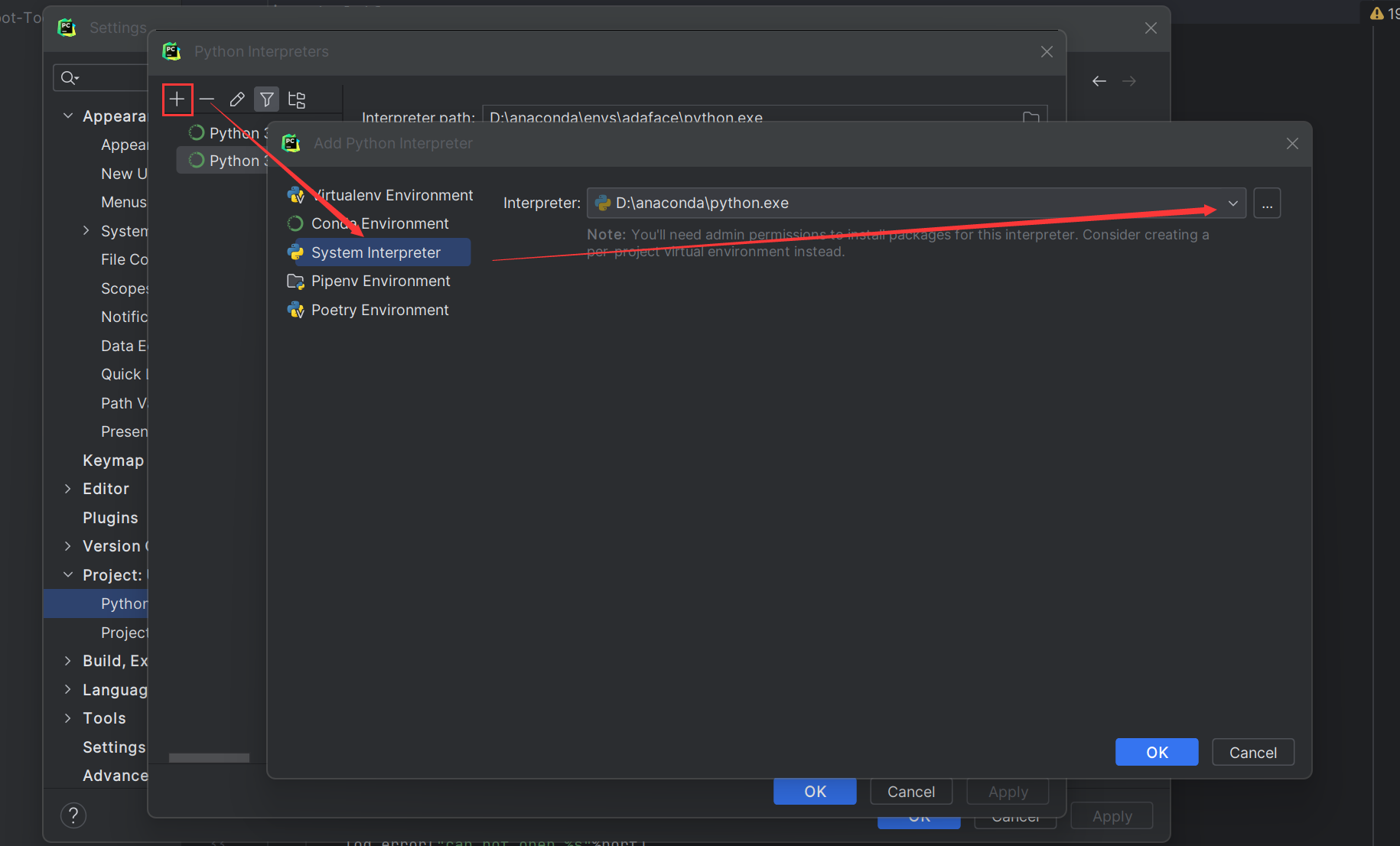
Task: Open the Interpreter dropdown arrow
Action: (x=1232, y=203)
